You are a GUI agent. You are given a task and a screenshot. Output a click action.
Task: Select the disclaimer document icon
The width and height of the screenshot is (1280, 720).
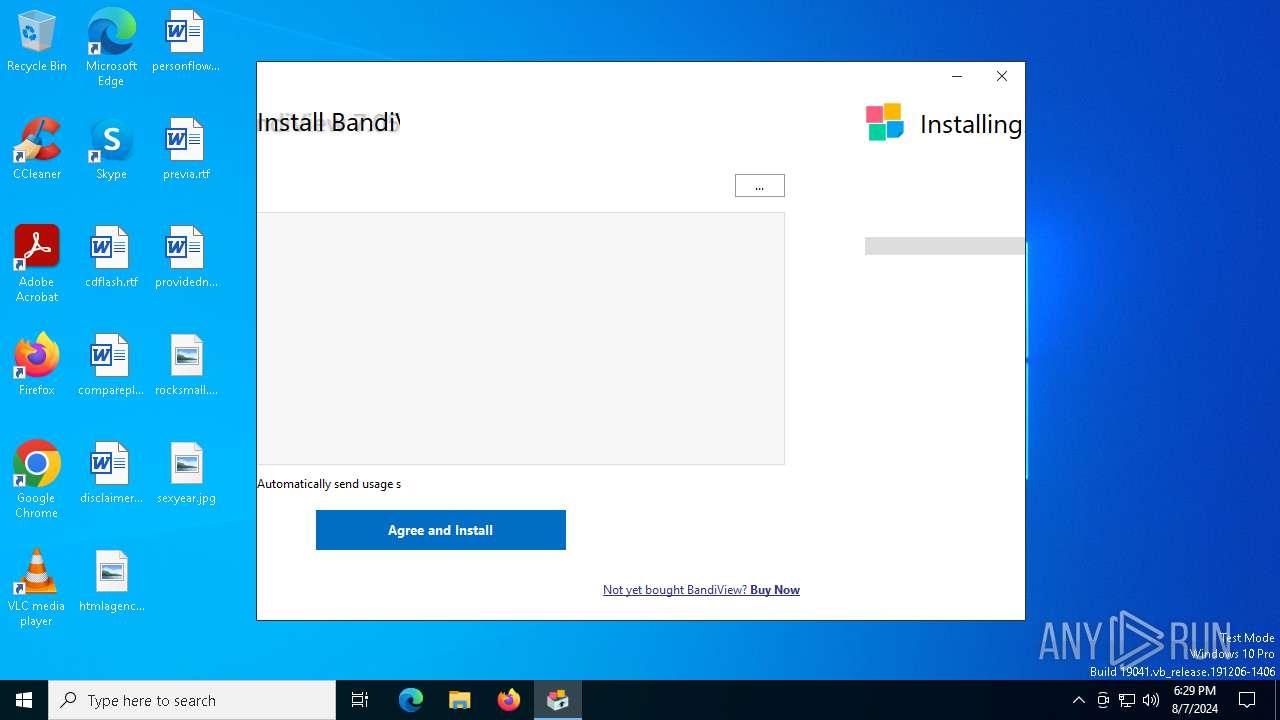tap(111, 474)
